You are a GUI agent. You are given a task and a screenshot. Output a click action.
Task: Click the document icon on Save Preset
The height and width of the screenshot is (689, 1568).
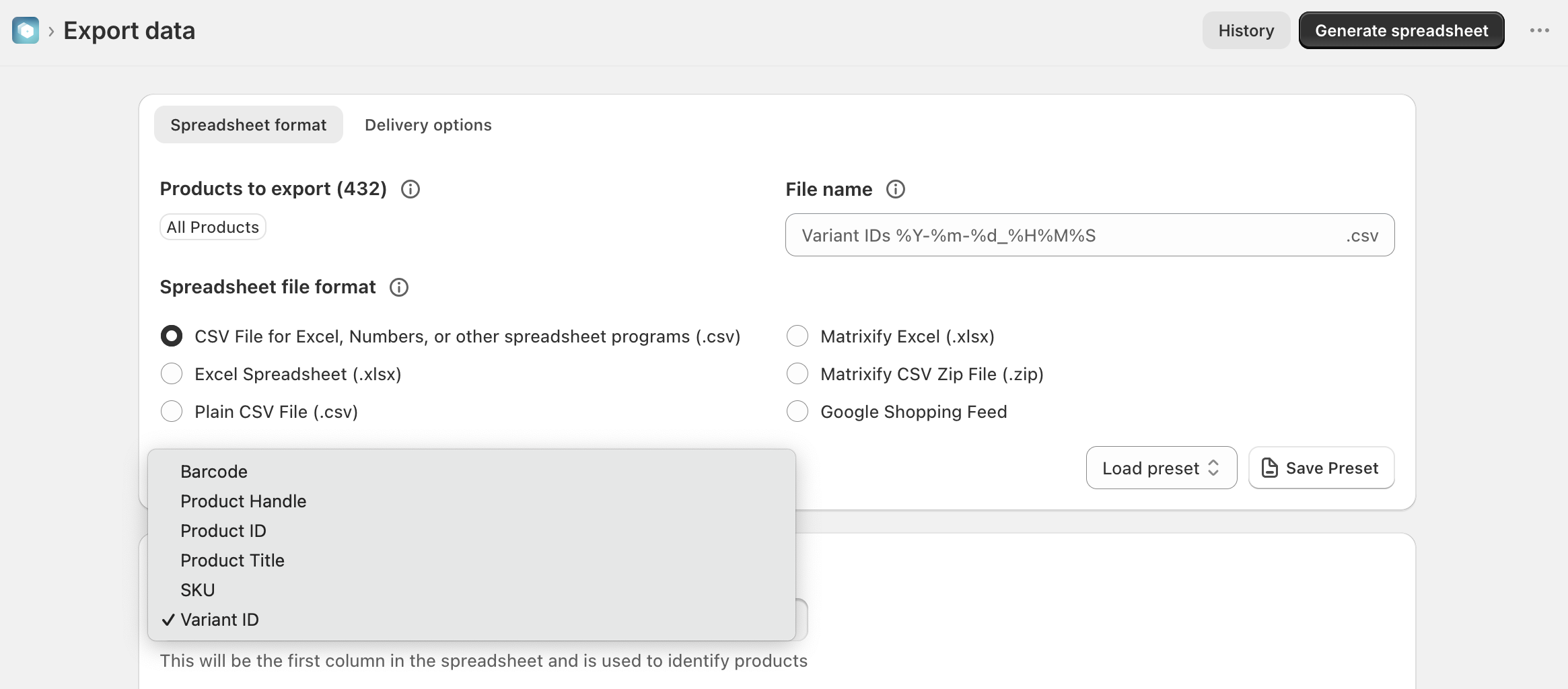coord(1269,468)
